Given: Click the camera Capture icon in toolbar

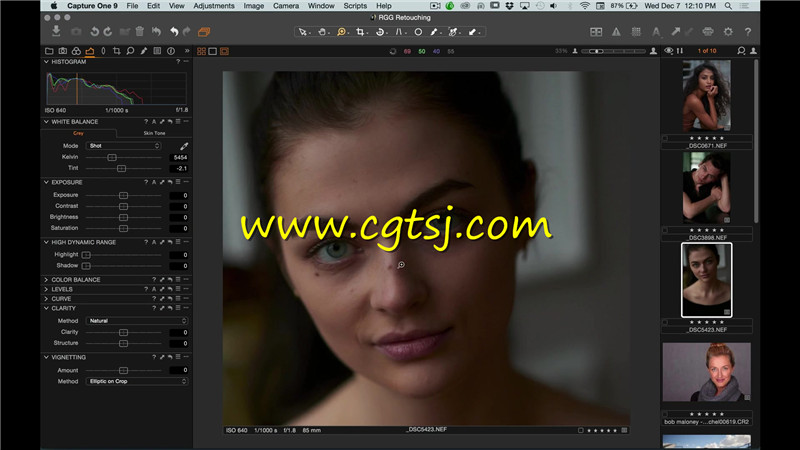Looking at the screenshot, I should [x=76, y=32].
